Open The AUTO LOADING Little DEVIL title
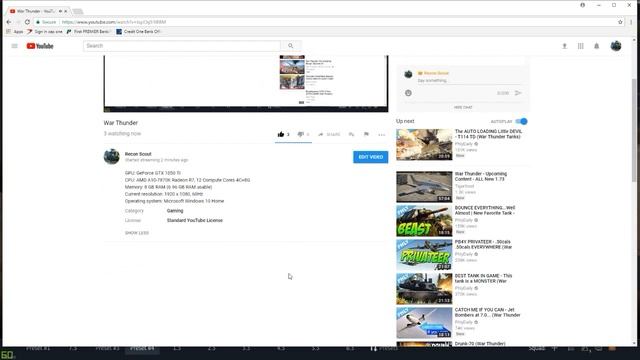 pyautogui.click(x=489, y=134)
